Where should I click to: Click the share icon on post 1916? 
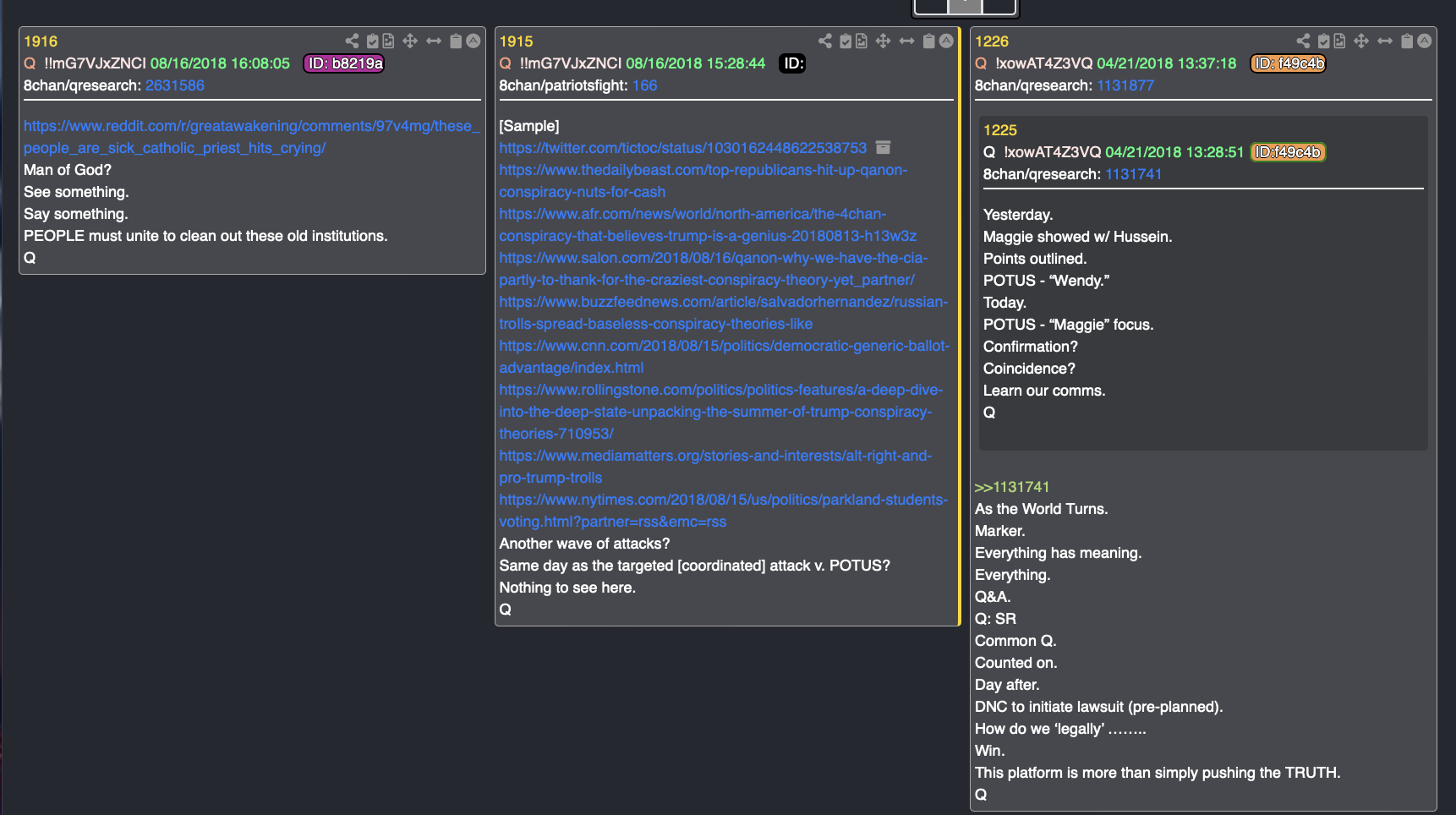click(352, 41)
